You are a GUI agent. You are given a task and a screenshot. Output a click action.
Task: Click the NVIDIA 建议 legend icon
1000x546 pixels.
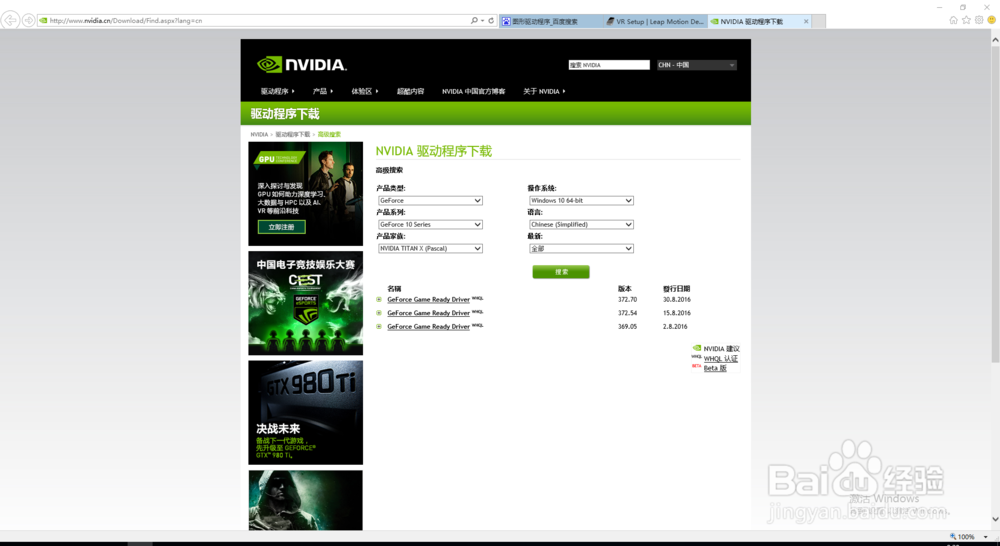coord(696,348)
